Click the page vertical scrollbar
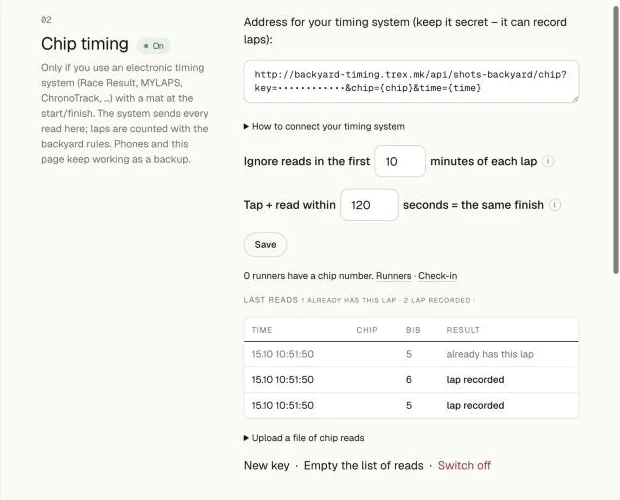Viewport: 620px width, 500px height. pyautogui.click(x=616, y=140)
